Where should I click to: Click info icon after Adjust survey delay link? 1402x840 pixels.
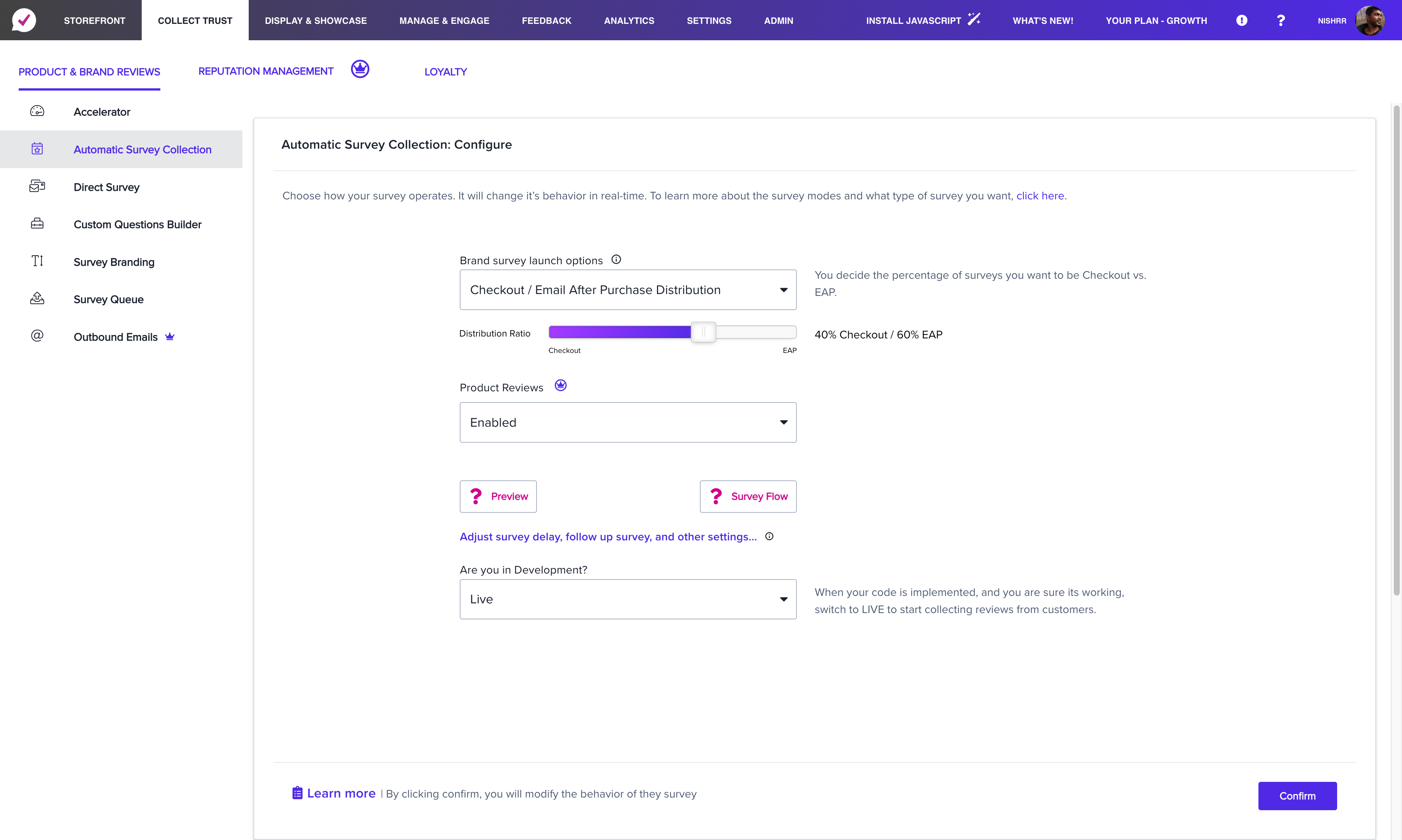coord(769,536)
